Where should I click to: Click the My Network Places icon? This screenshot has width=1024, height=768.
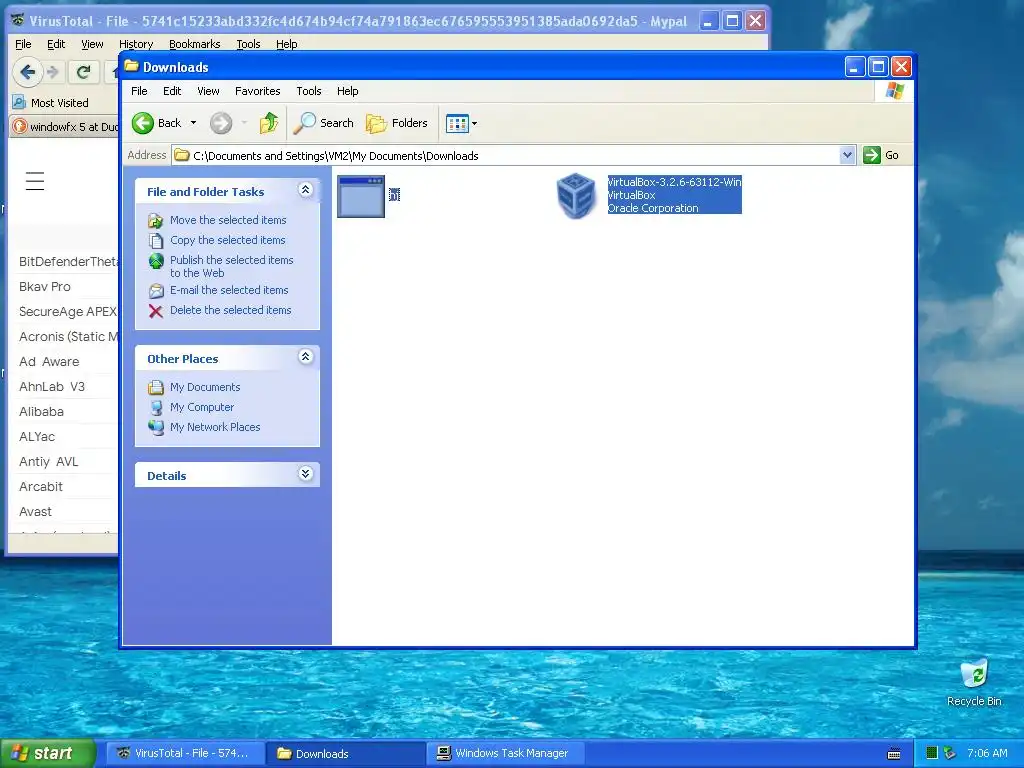click(155, 428)
